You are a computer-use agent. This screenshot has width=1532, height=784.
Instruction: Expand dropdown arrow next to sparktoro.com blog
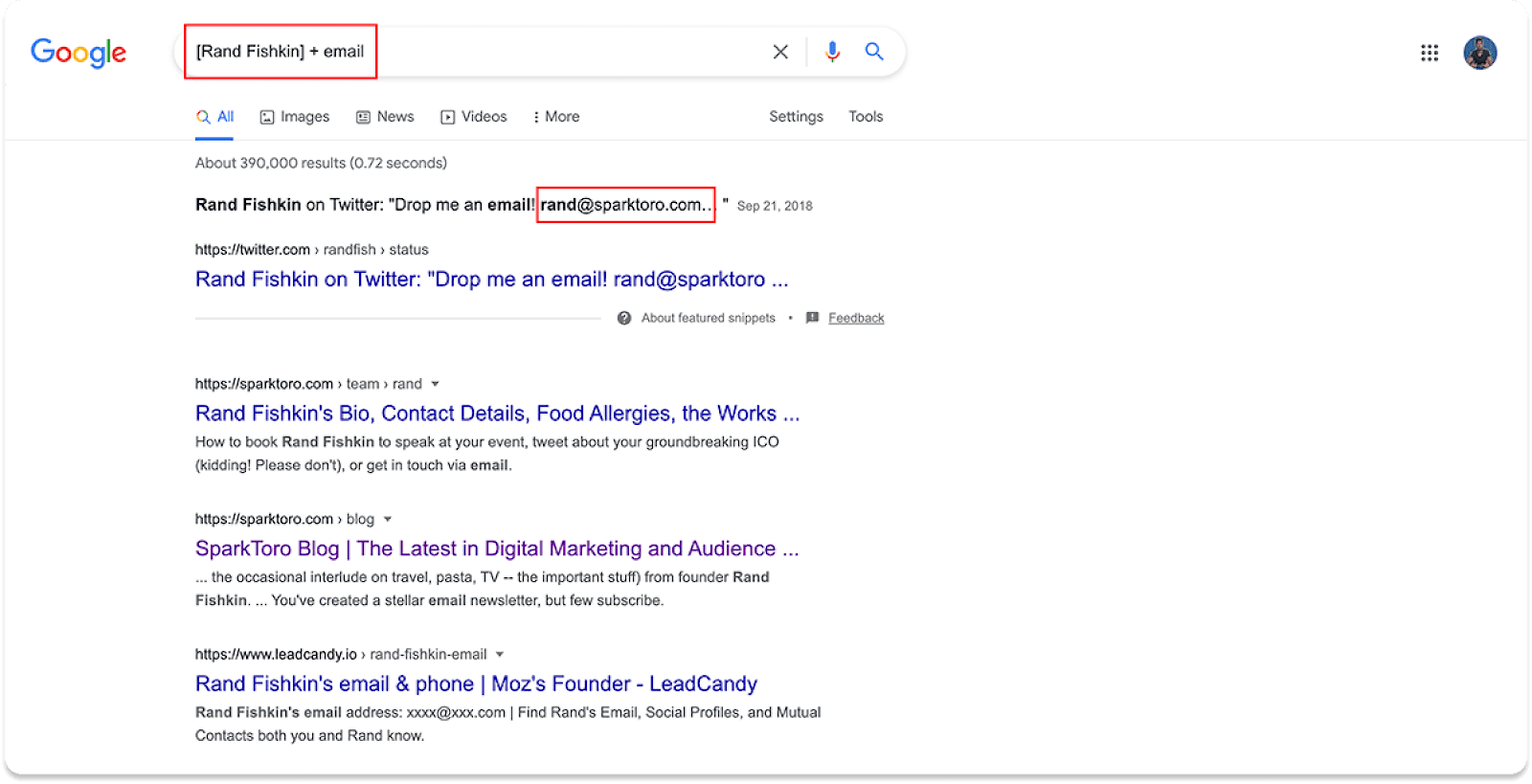(388, 519)
